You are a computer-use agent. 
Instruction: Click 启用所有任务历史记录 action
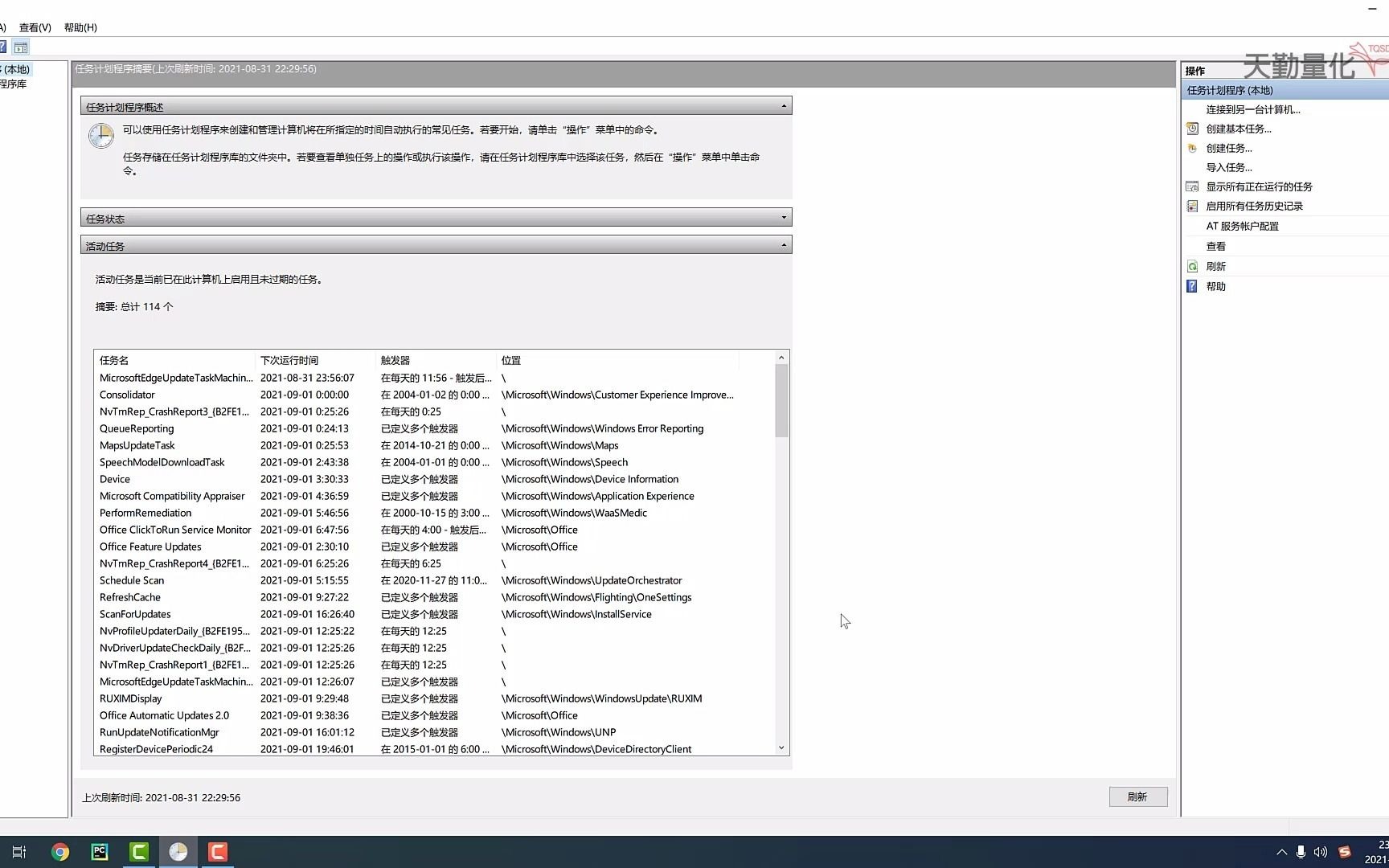tap(1254, 206)
